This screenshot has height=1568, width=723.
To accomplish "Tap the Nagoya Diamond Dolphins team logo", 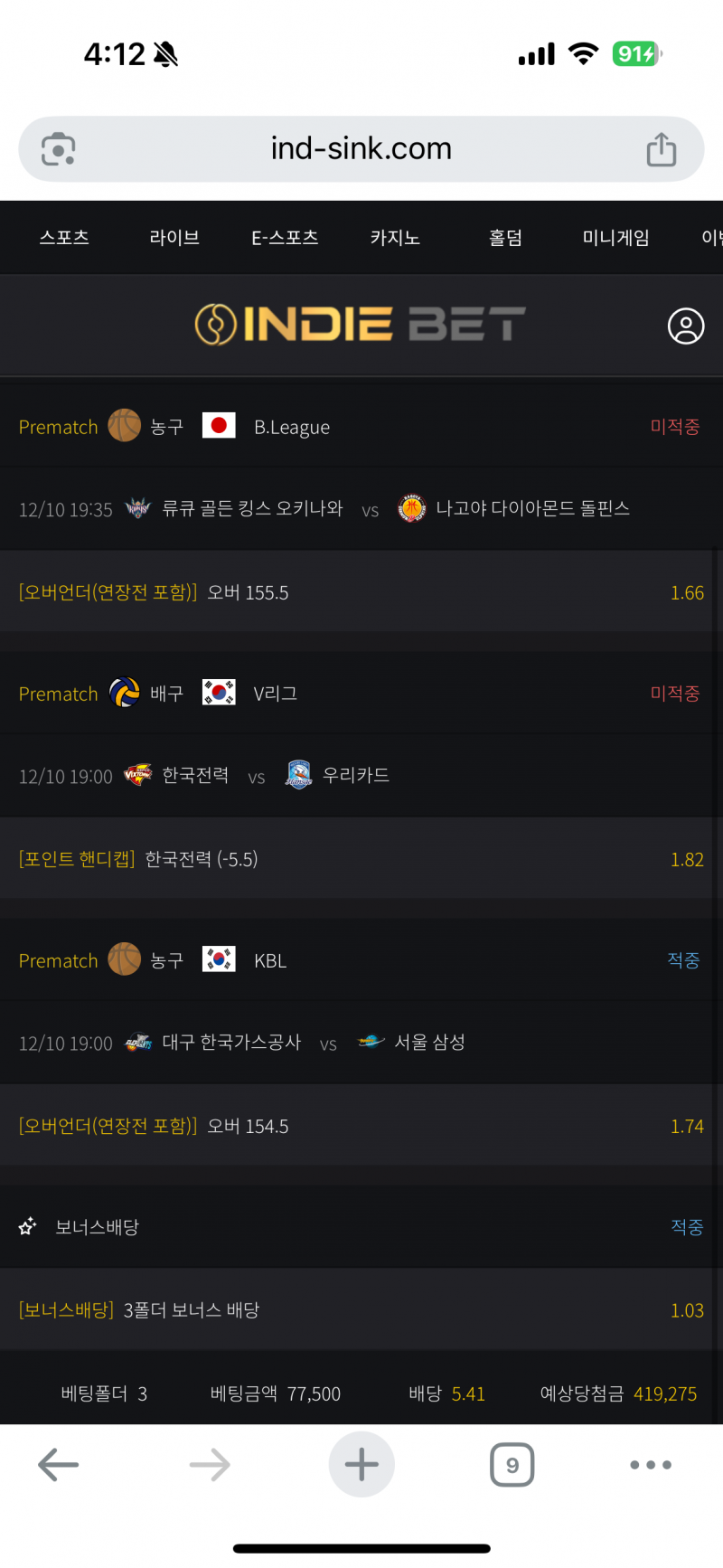I will [x=412, y=508].
